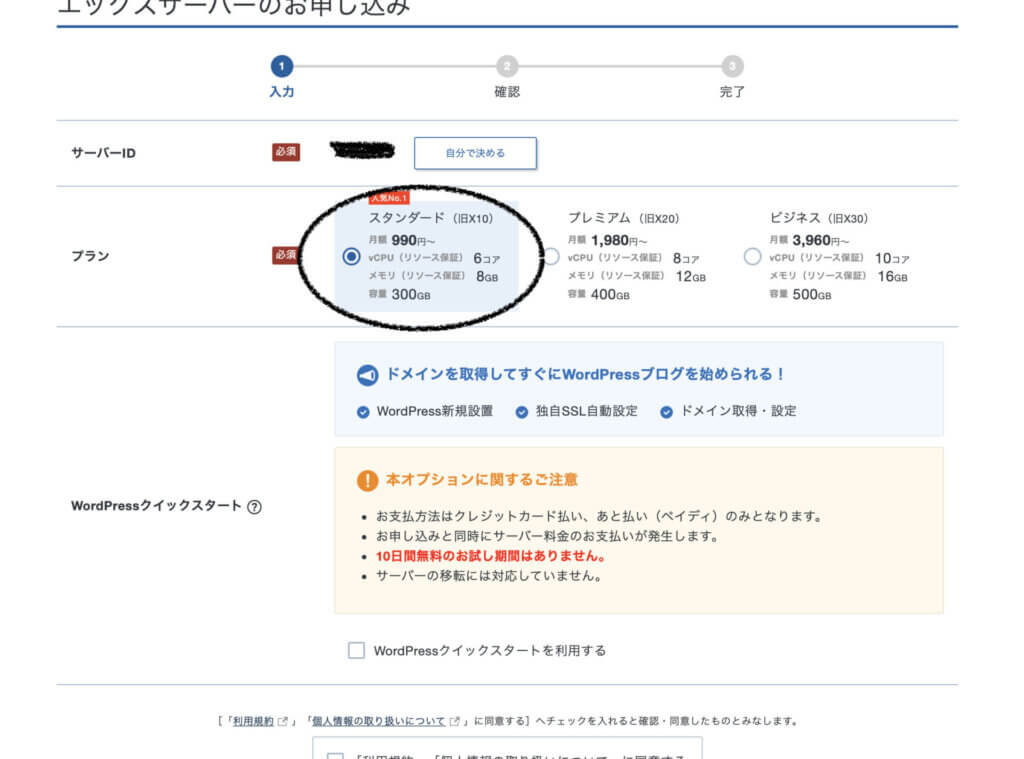Click the checkmark icon beside 独自SSL自動設定
The image size is (1024, 759).
coord(522,412)
